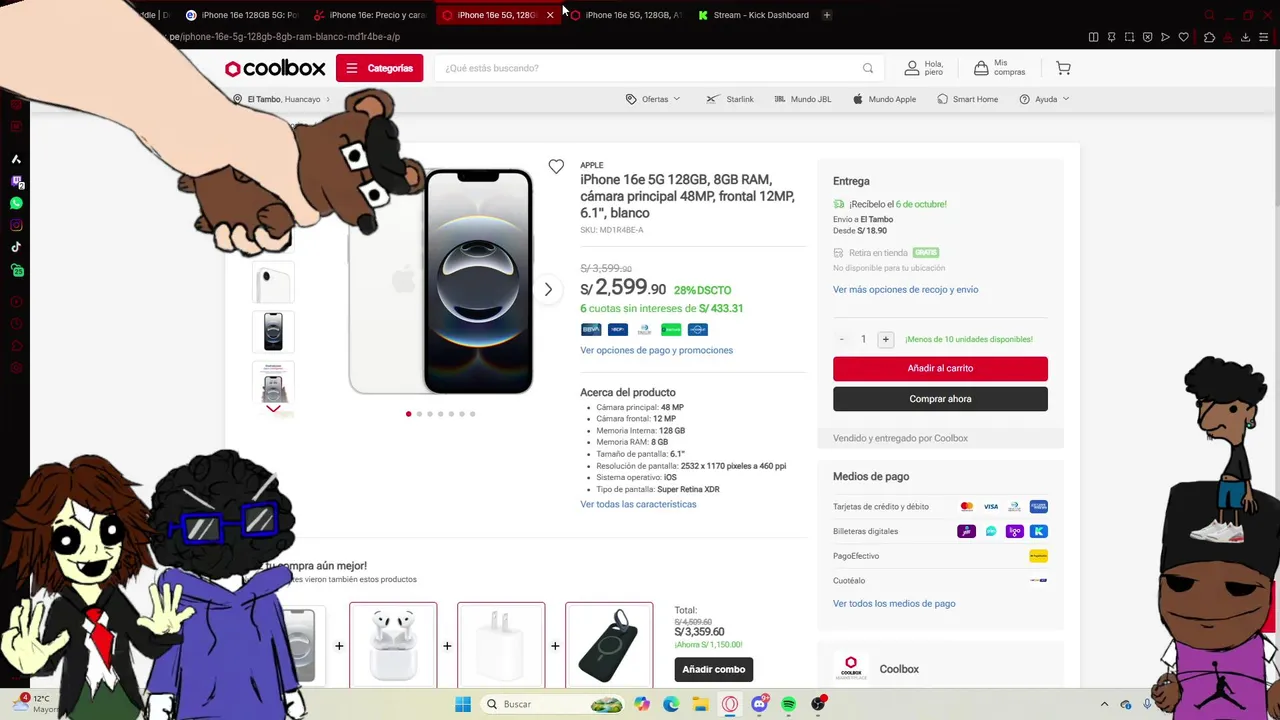Expand the Ayuda dropdown menu

tap(1044, 99)
